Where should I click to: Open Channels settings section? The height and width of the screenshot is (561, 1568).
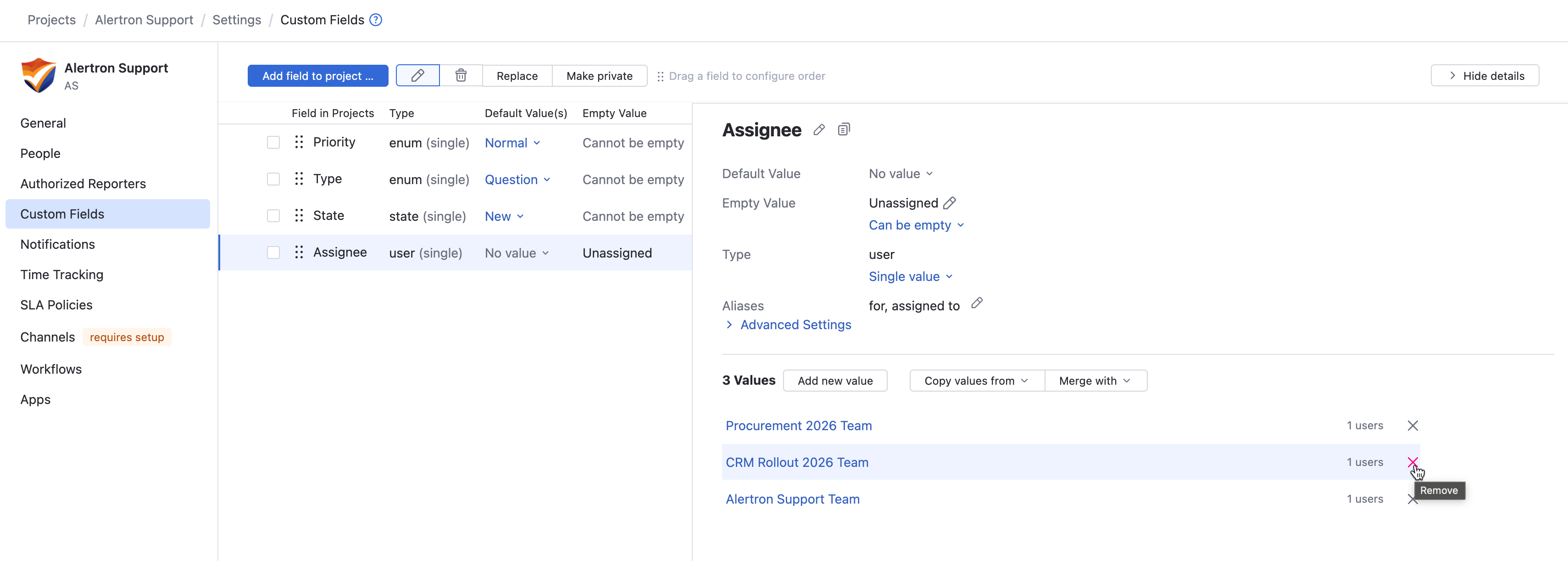(x=47, y=337)
